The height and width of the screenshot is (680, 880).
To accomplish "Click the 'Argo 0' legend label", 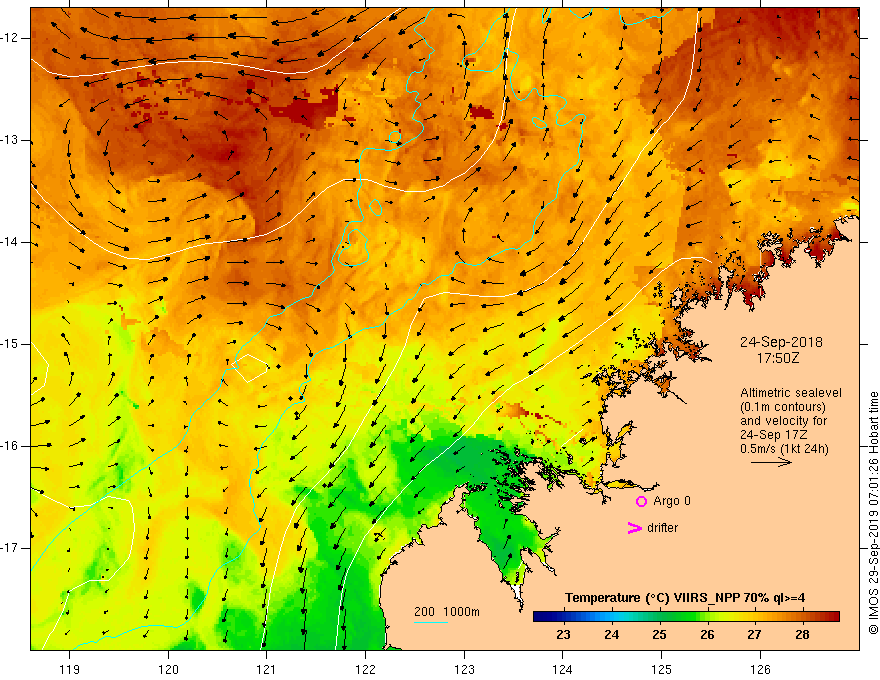I will coord(672,501).
